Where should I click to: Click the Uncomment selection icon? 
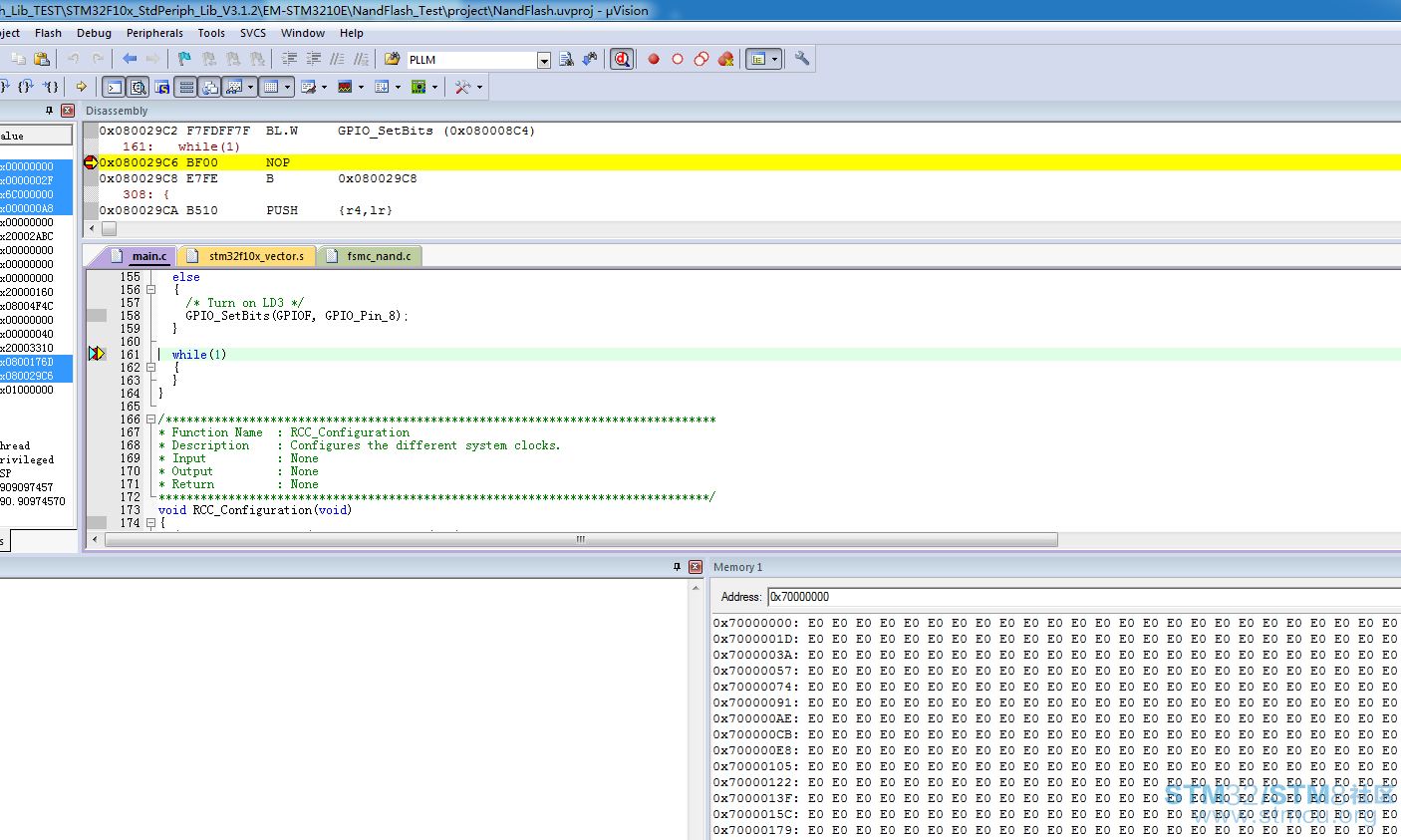361,59
